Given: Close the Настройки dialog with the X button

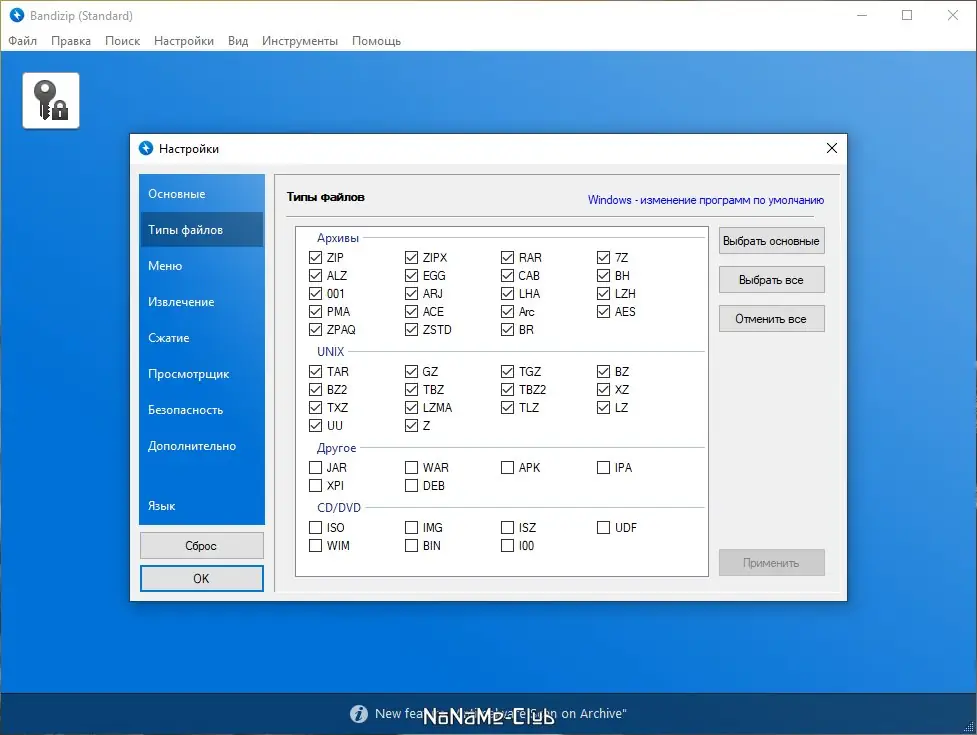Looking at the screenshot, I should (832, 148).
